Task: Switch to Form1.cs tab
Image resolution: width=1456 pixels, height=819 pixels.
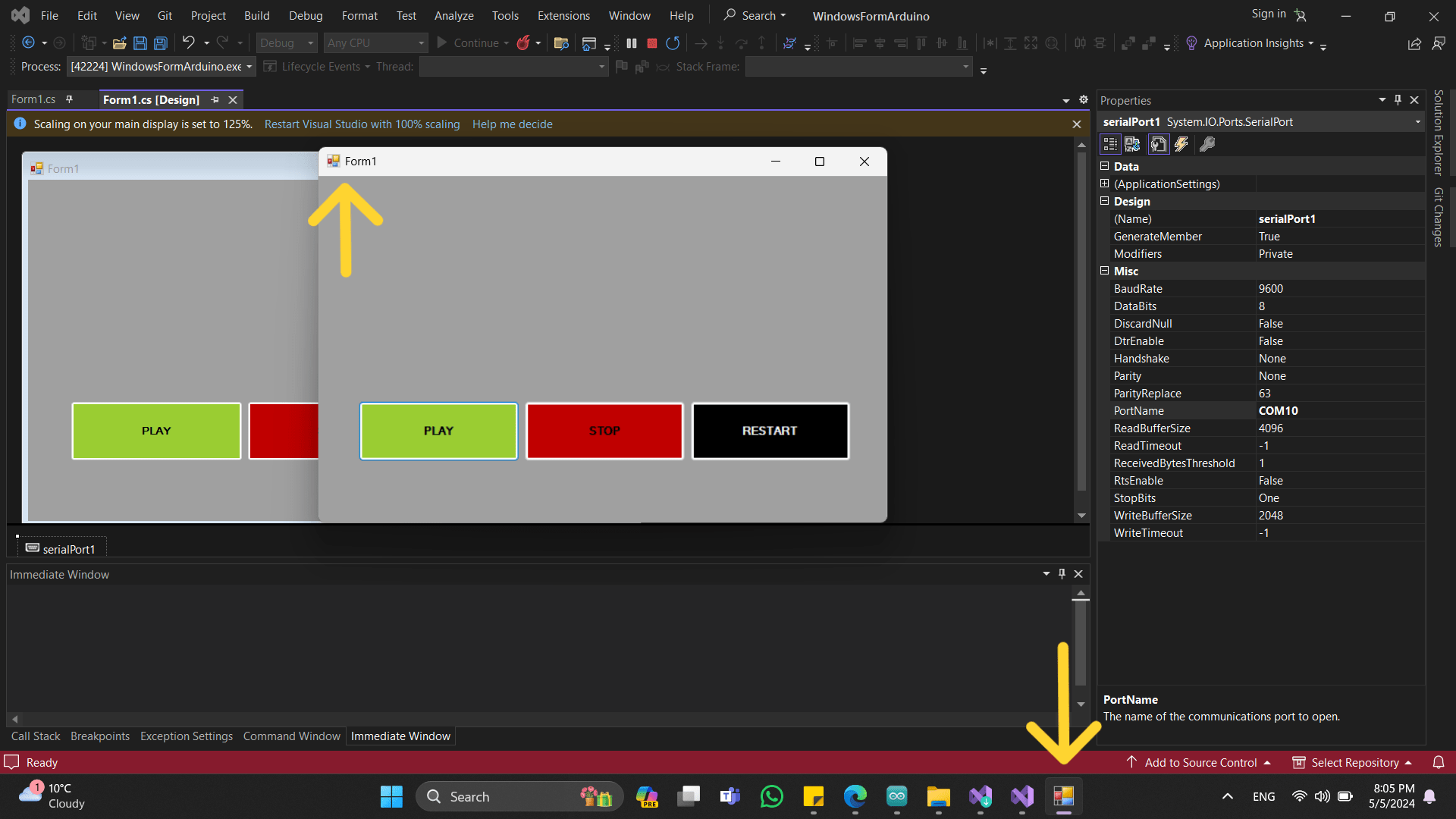Action: [x=35, y=99]
